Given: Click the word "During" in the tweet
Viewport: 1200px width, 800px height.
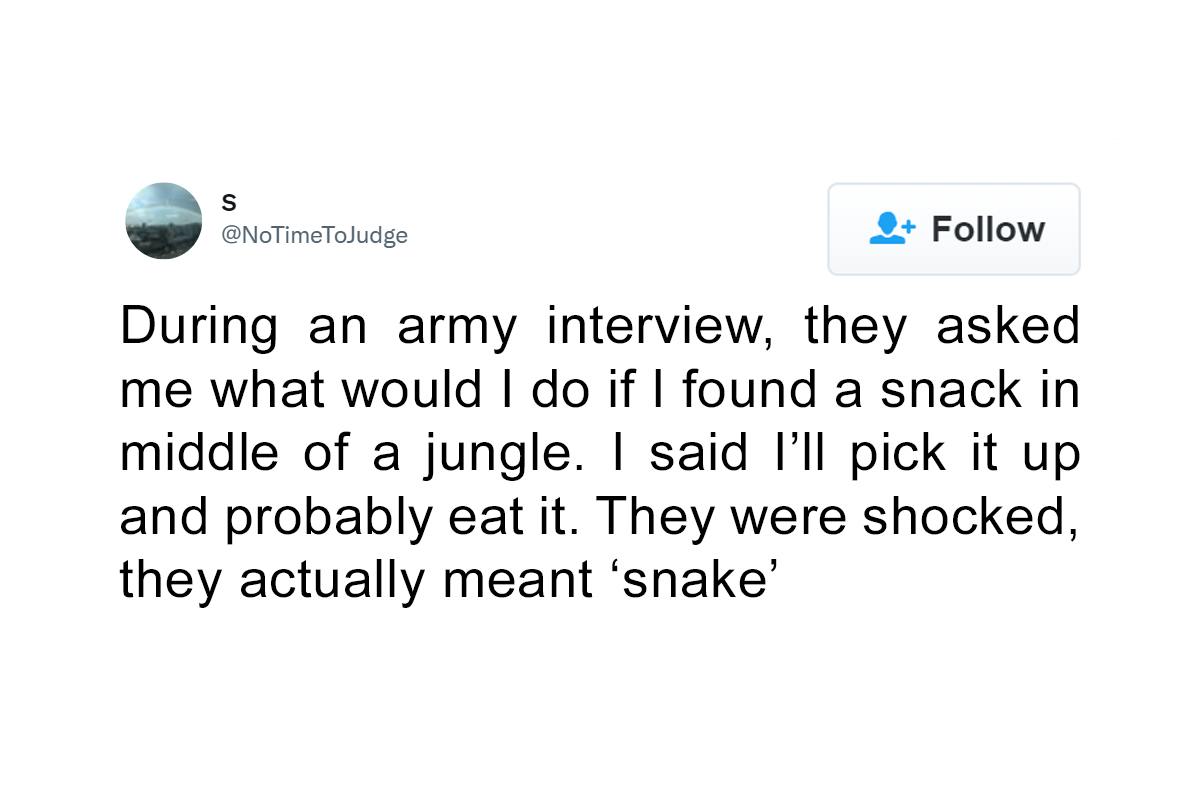Looking at the screenshot, I should pyautogui.click(x=199, y=329).
